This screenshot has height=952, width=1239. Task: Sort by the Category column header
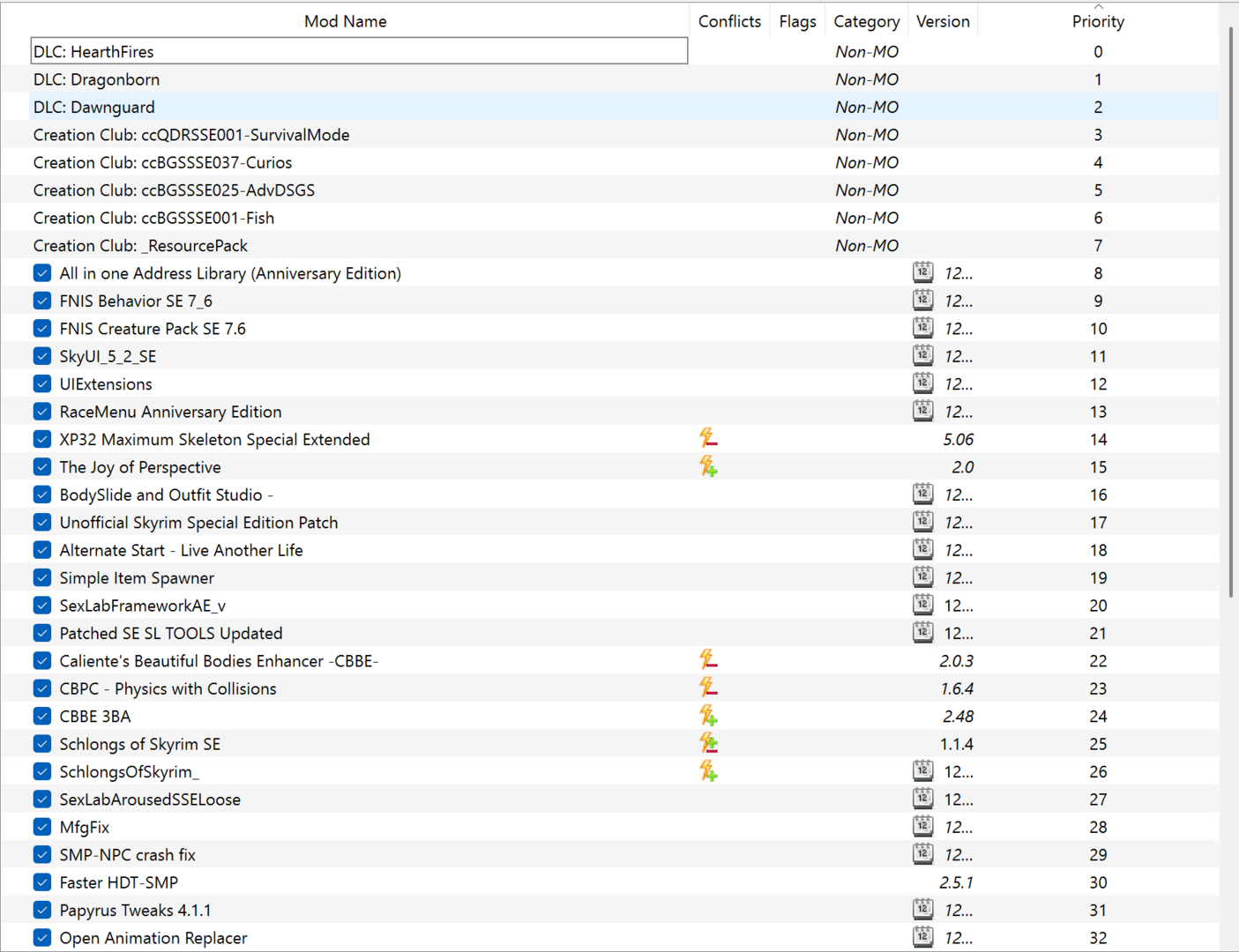867,21
